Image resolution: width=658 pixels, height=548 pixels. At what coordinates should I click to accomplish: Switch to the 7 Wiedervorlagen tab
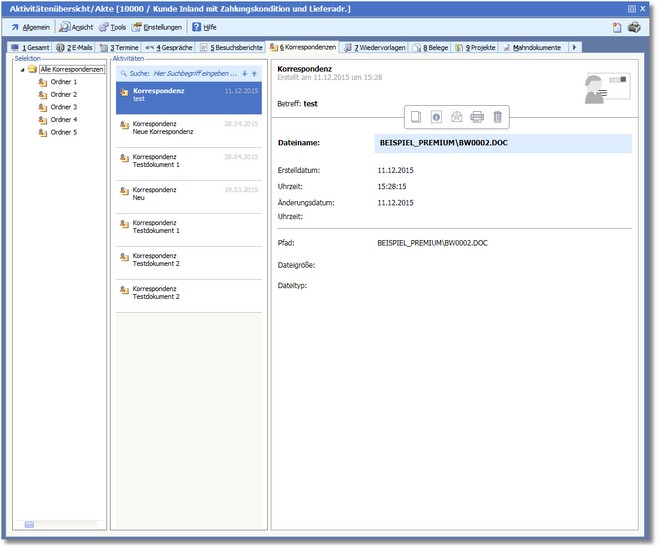[374, 47]
